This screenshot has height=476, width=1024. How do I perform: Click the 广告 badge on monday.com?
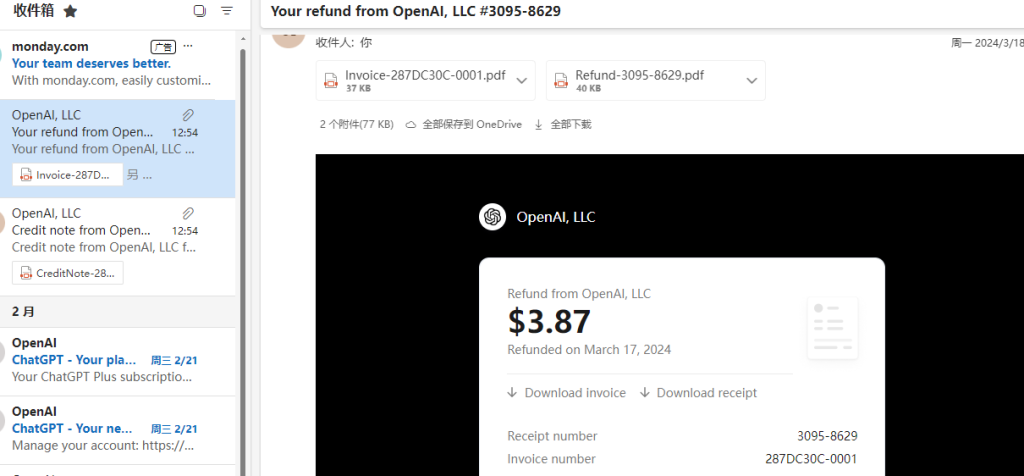coord(163,46)
